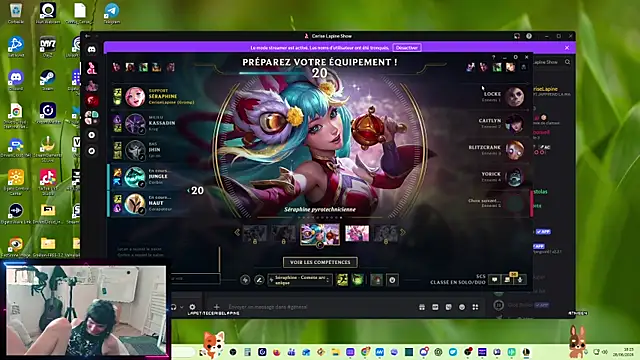Screen dimensions: 640x360
Task: Open Chrome in the taskbar
Action: (x=365, y=352)
